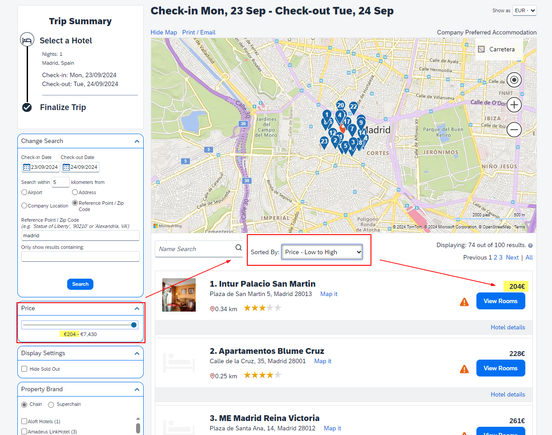This screenshot has height=435, width=552.
Task: Click the Finalize Trip checkmark icon
Action: pyautogui.click(x=27, y=107)
